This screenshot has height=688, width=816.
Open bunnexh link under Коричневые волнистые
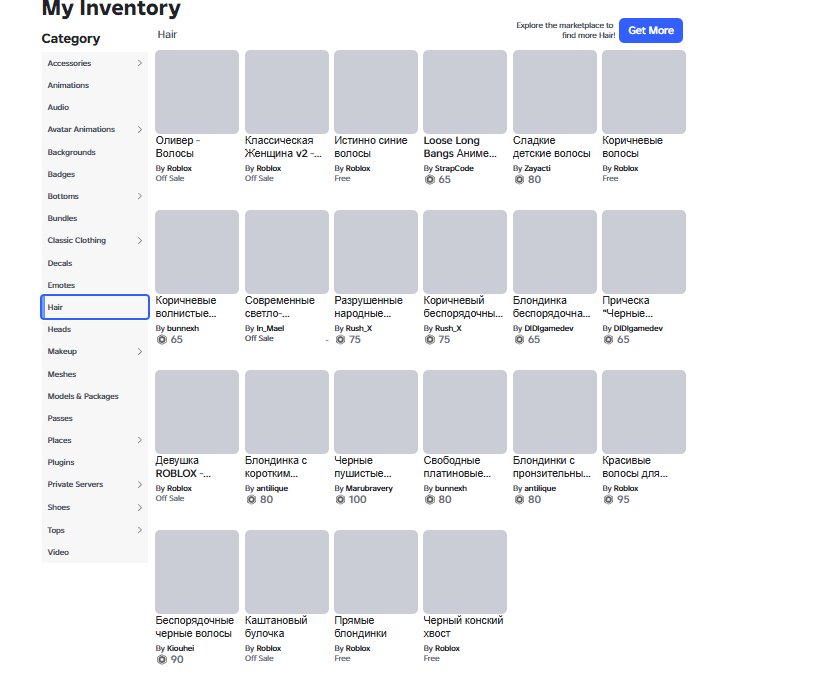click(183, 328)
